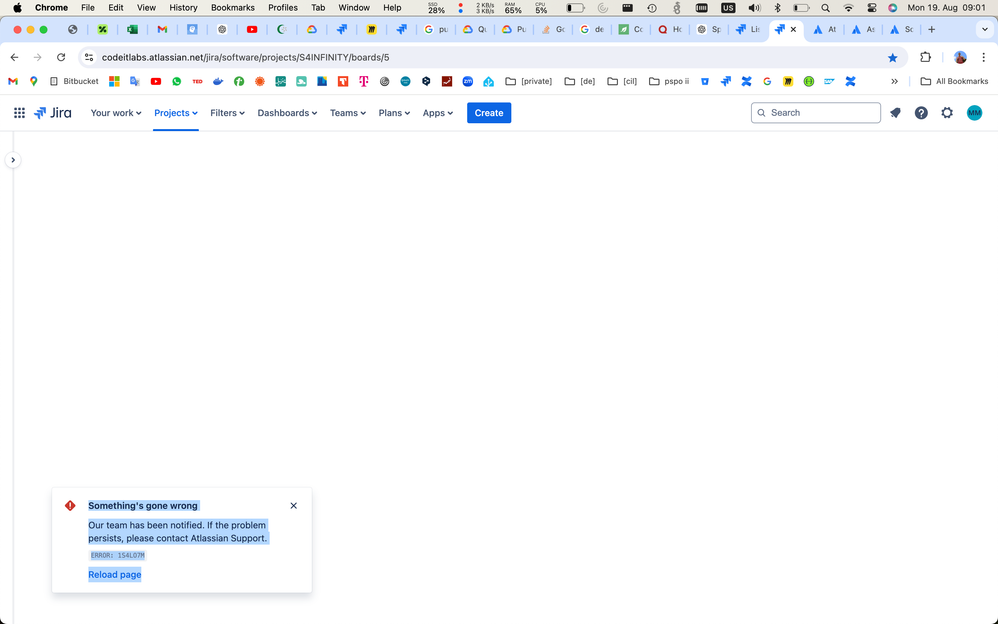This screenshot has width=998, height=624.
Task: Open the Google Maps bookmark icon
Action: 33,82
